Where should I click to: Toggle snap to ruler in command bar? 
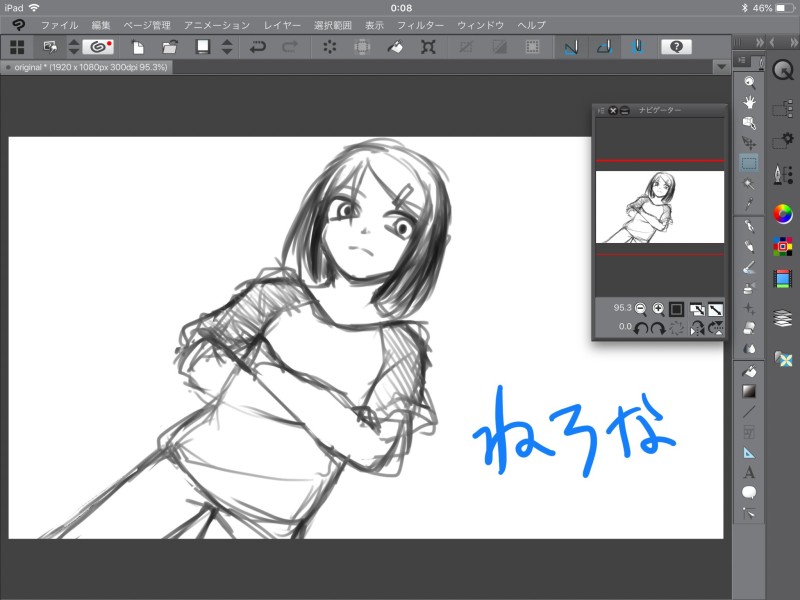point(570,47)
